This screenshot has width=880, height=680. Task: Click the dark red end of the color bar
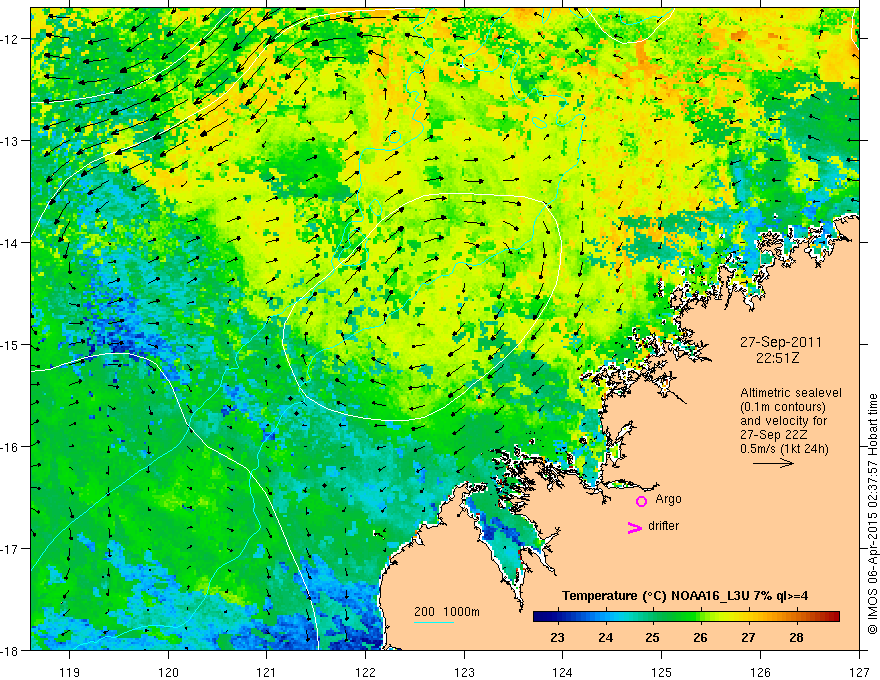point(834,617)
